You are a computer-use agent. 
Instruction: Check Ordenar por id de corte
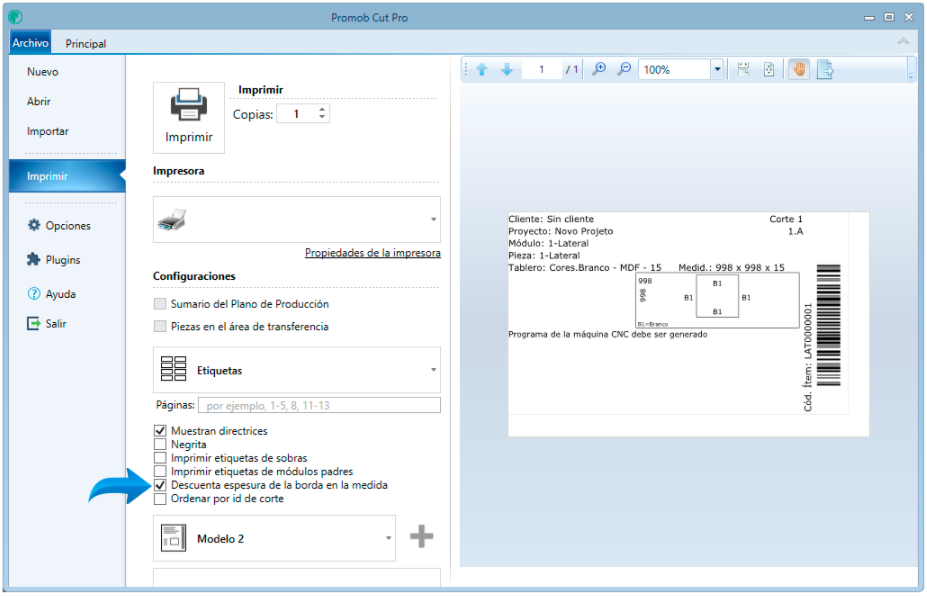[160, 498]
